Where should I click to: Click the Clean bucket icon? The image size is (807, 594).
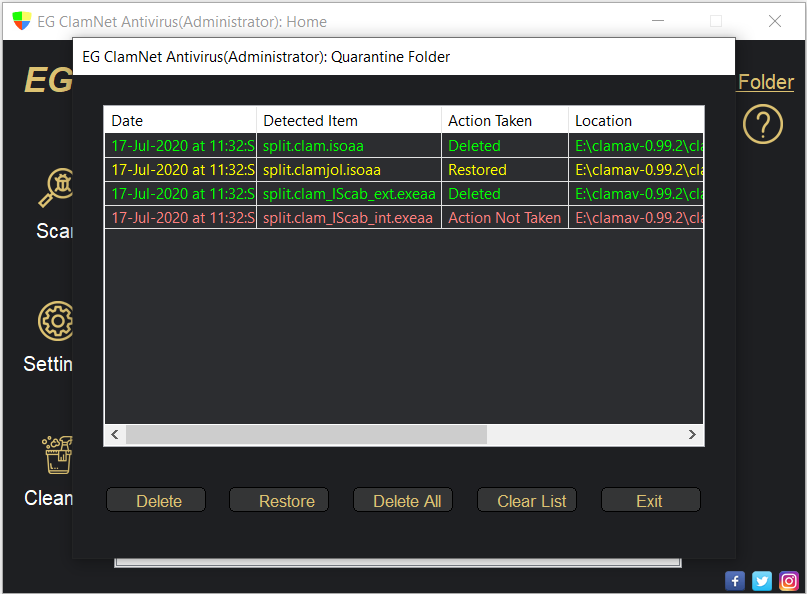(57, 455)
